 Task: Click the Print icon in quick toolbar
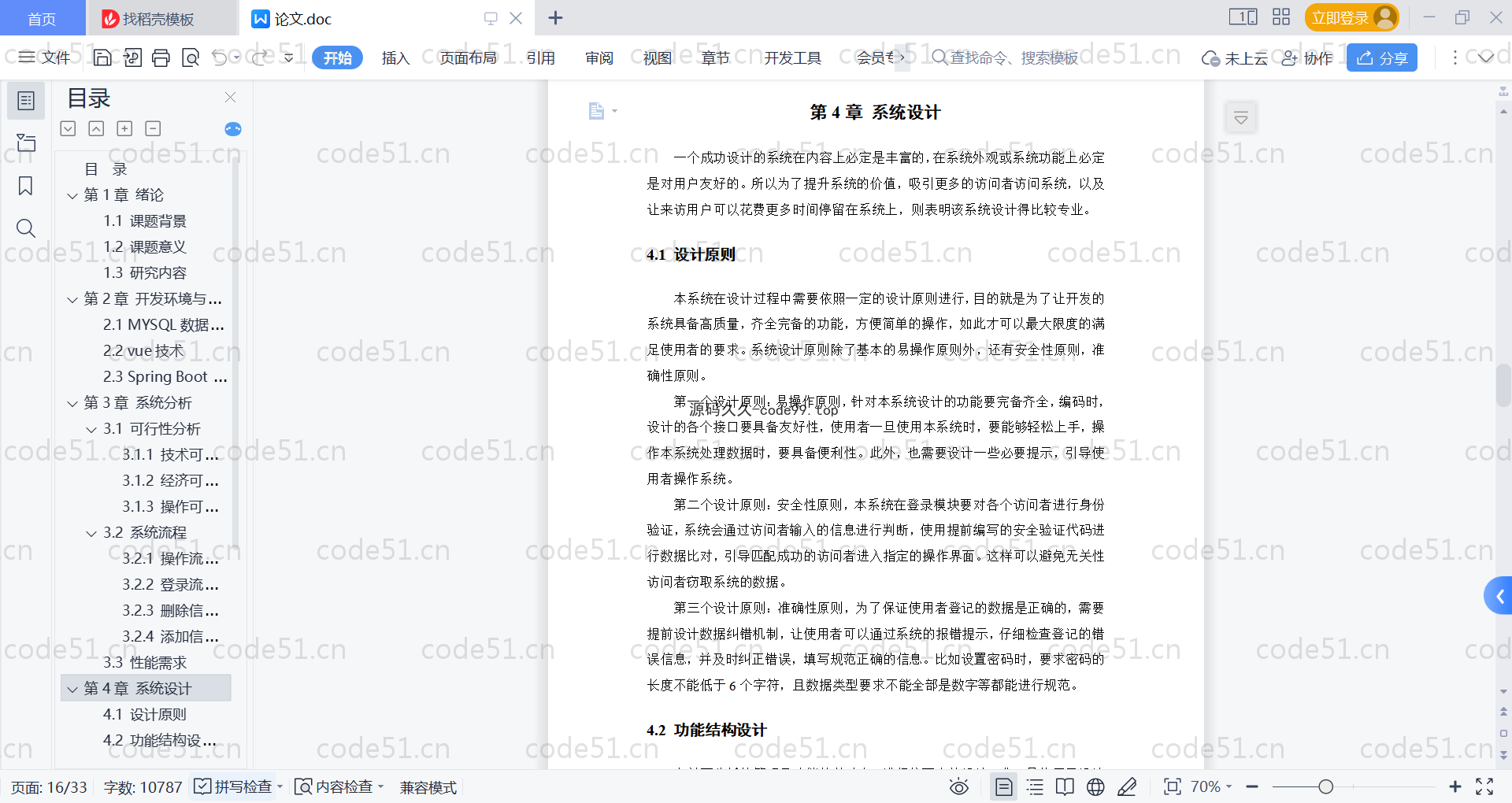(x=161, y=57)
